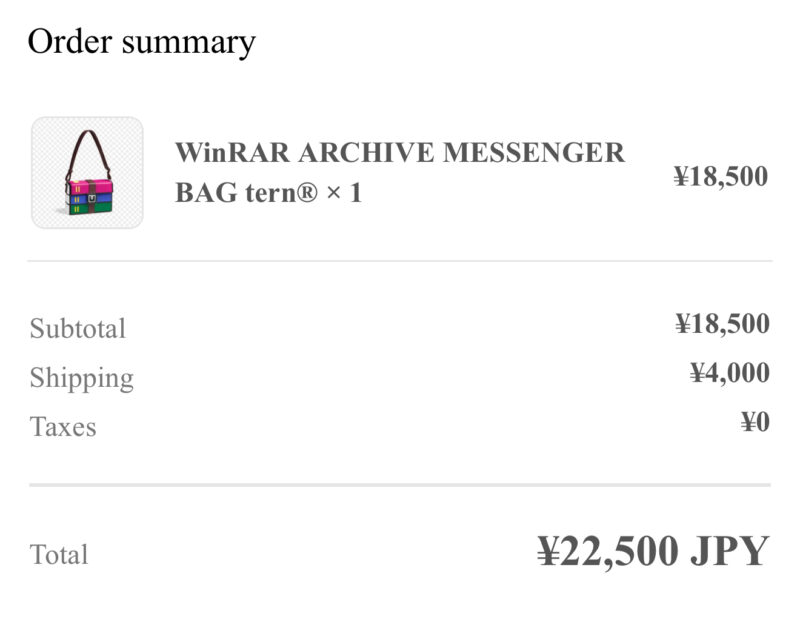Click the WinRAR messenger bag thumbnail
Viewport: 800px width, 636px height.
click(x=87, y=172)
